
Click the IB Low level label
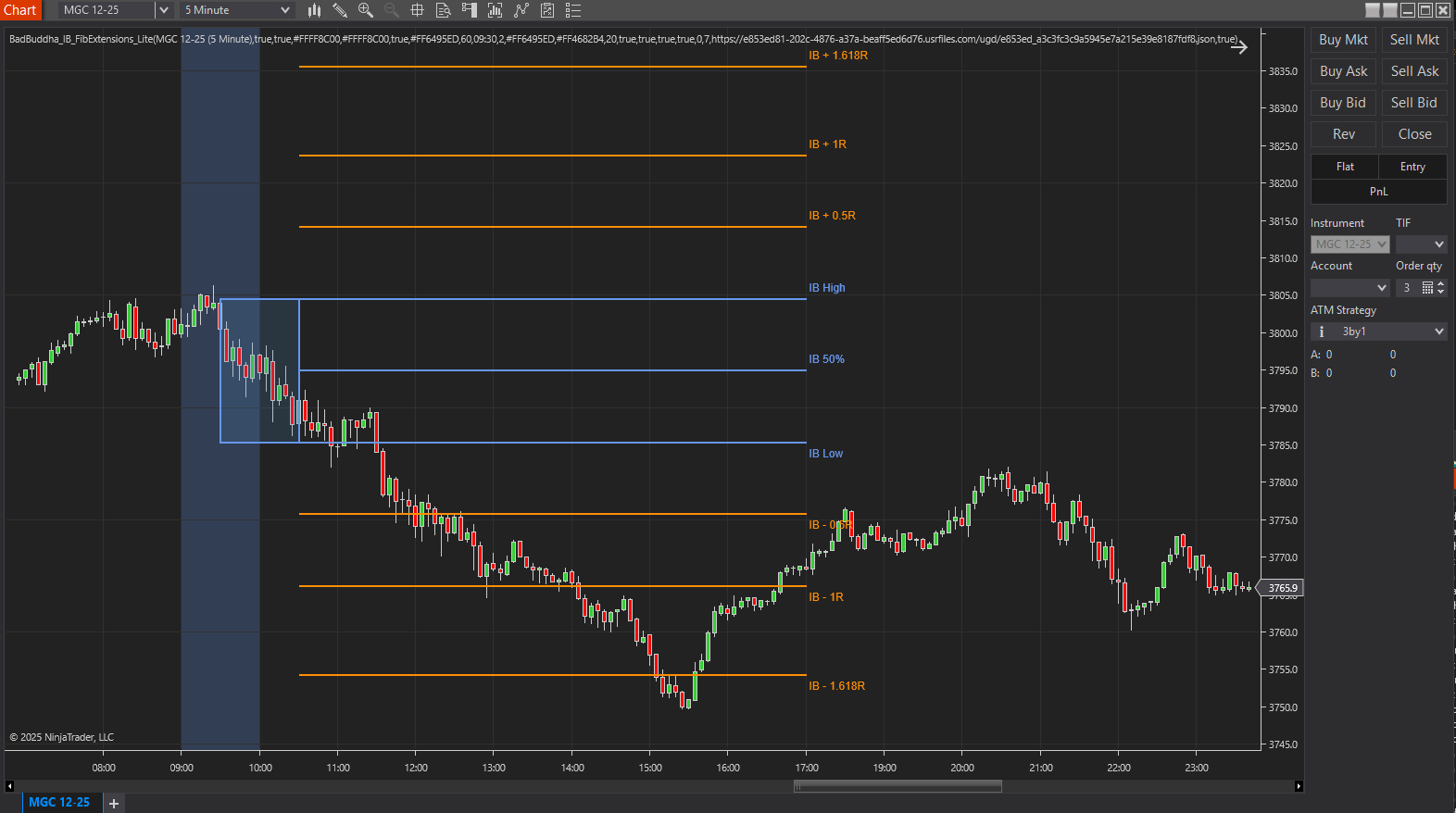pos(826,454)
